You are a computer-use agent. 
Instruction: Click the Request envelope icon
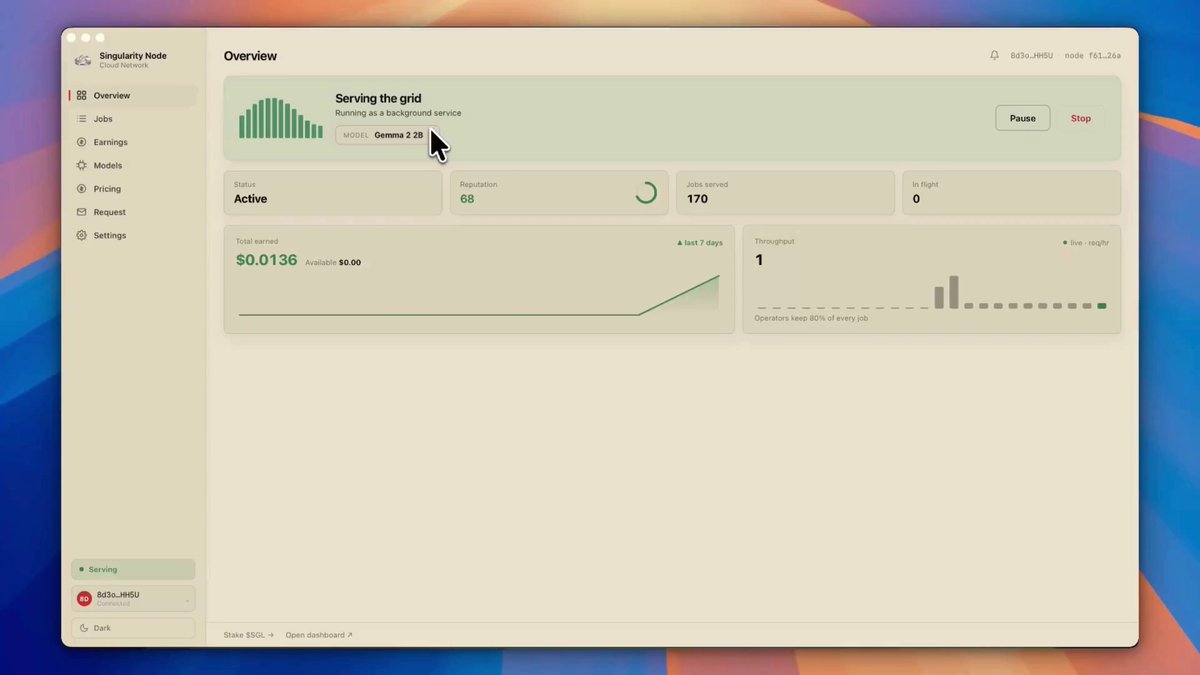pos(82,212)
